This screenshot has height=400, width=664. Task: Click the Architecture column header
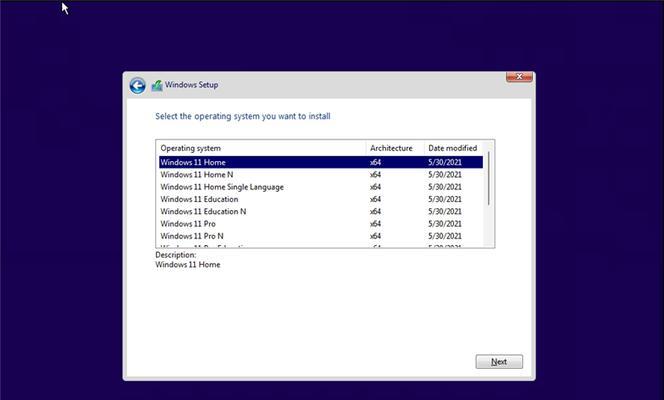395,148
